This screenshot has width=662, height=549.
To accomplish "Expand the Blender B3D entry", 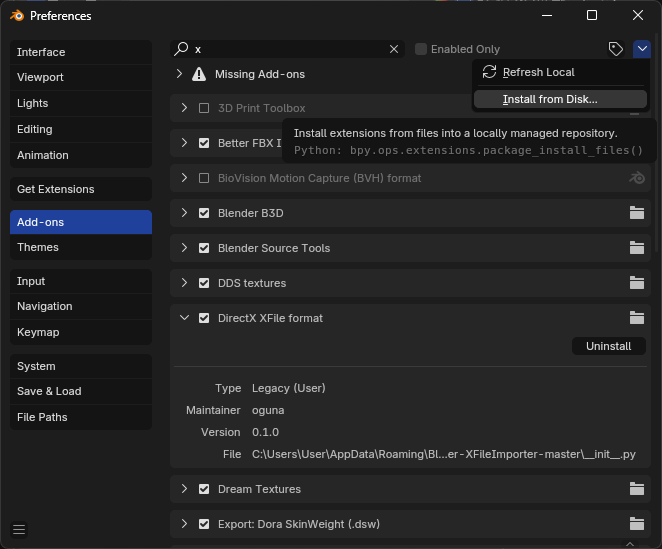I will [x=184, y=213].
